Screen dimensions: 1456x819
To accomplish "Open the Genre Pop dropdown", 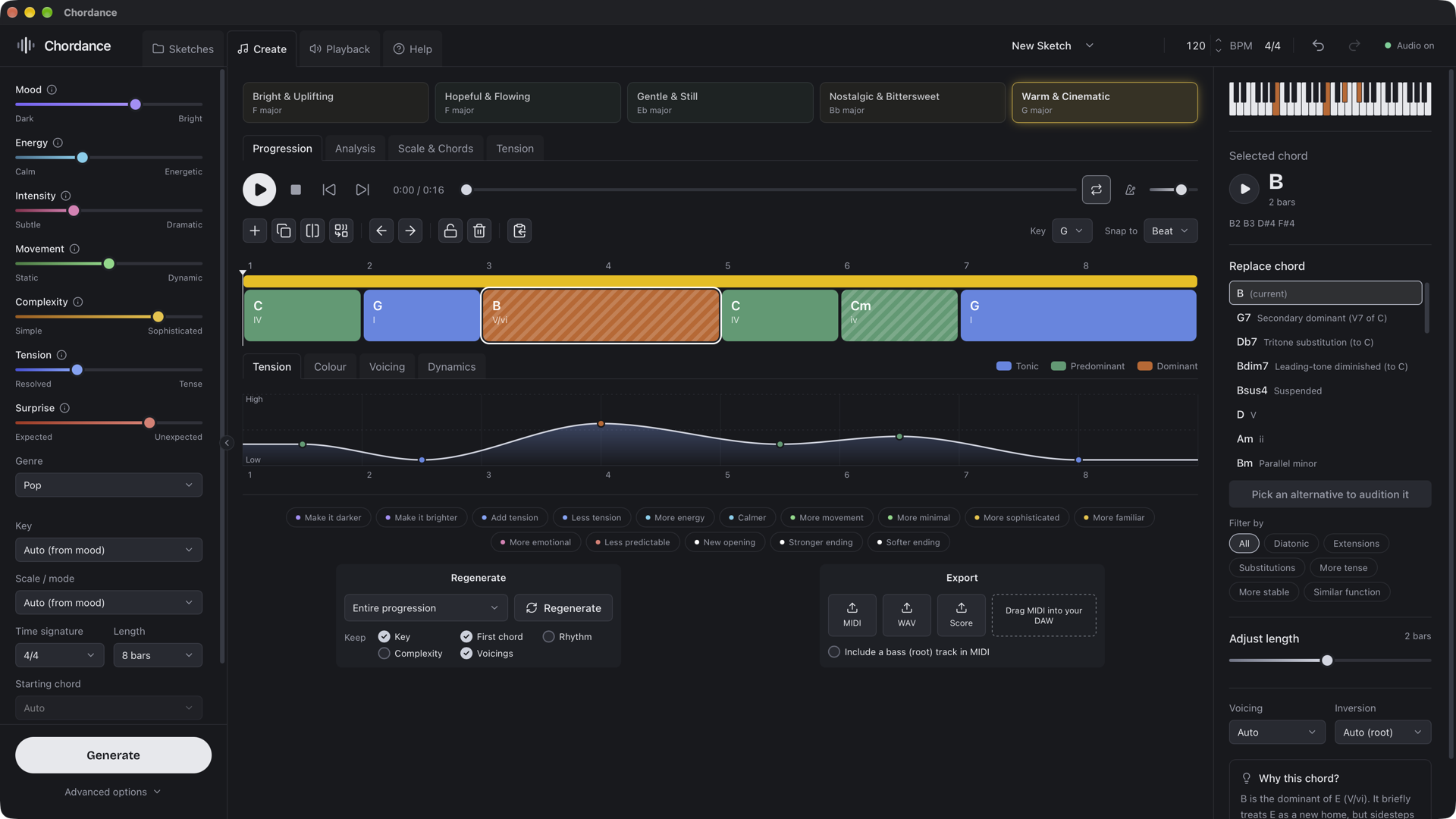I will point(108,485).
